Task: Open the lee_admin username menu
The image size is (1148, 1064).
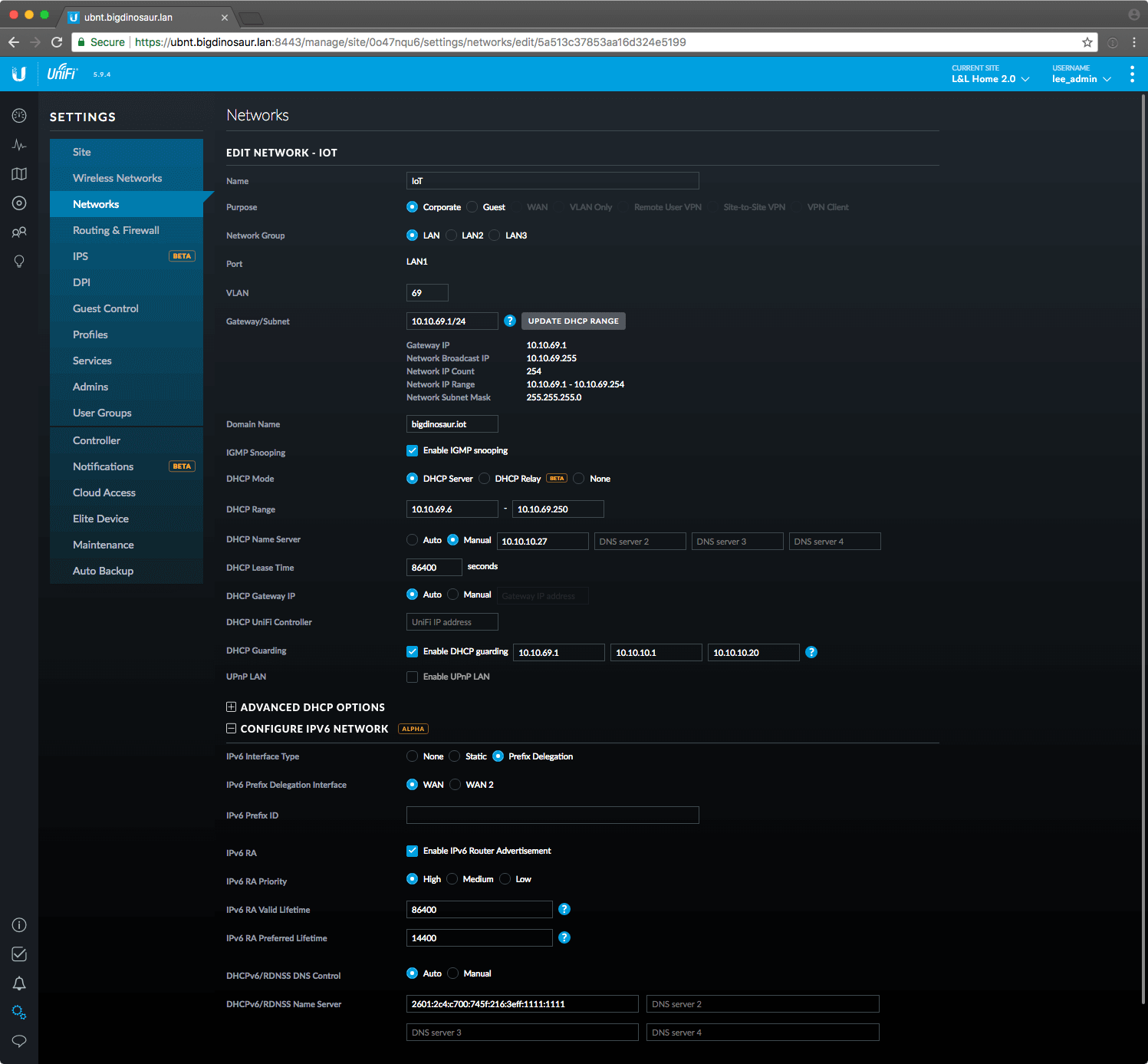Action: pyautogui.click(x=1081, y=79)
